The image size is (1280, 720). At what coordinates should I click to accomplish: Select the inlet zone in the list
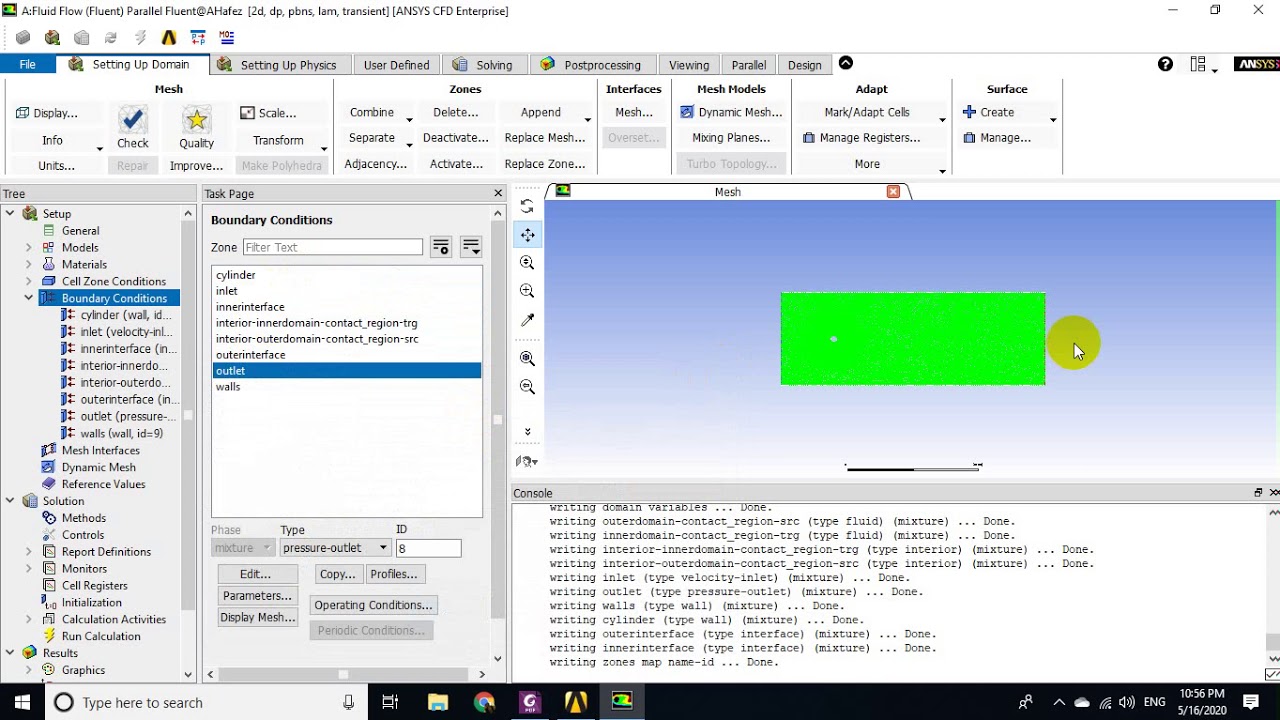[347, 291]
